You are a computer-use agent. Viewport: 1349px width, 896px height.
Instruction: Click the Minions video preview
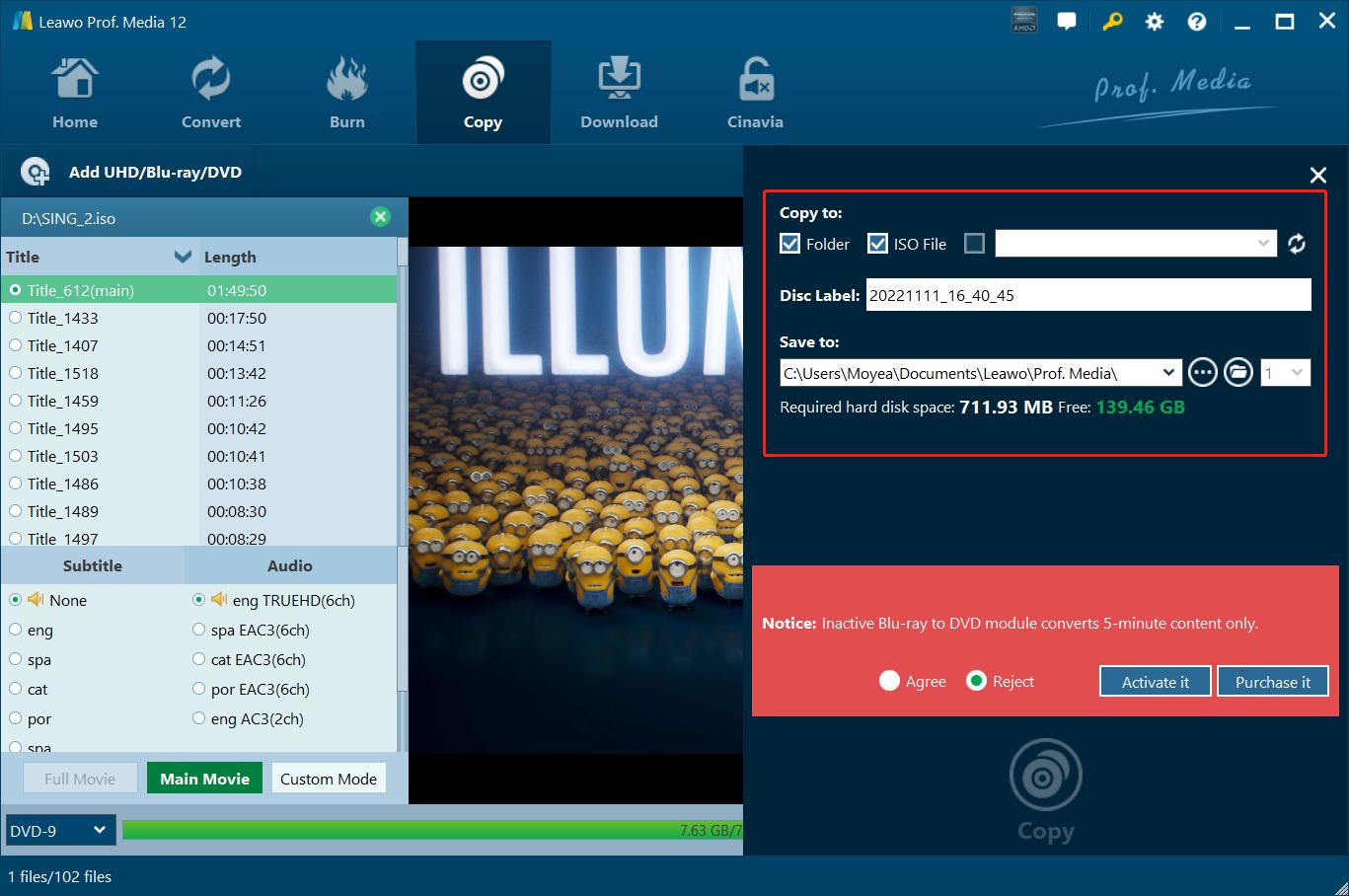(x=575, y=500)
